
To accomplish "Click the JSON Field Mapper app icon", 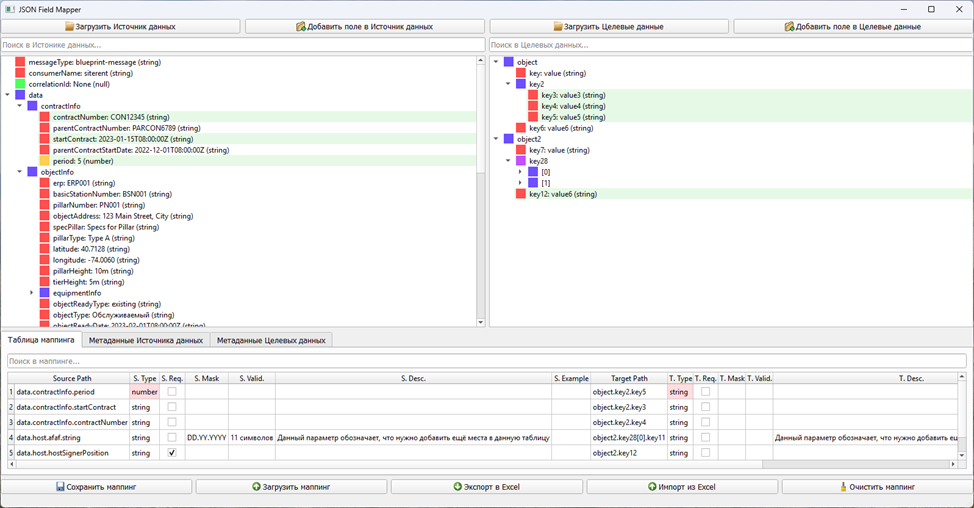I will click(9, 9).
